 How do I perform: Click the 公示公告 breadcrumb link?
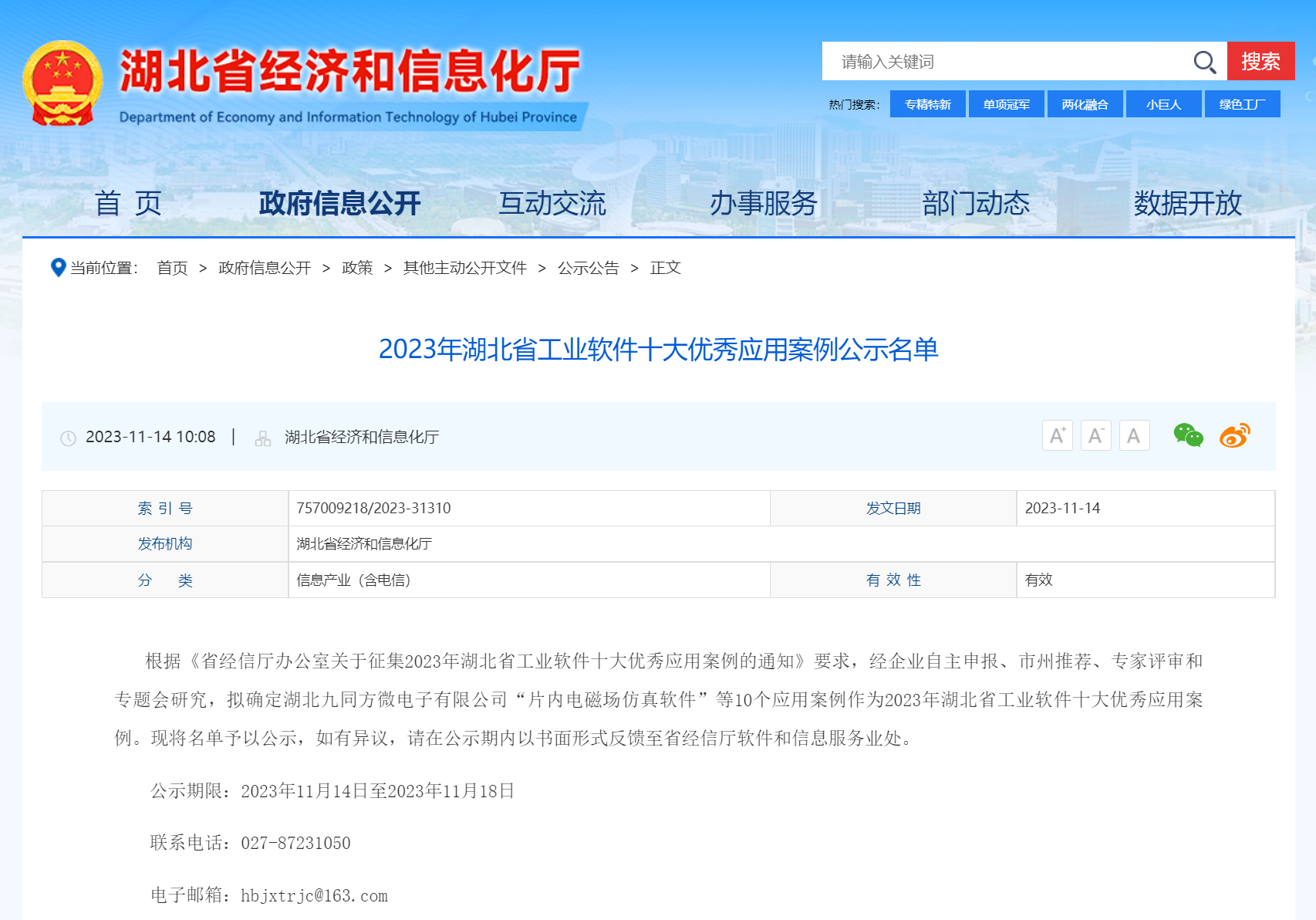click(x=588, y=268)
